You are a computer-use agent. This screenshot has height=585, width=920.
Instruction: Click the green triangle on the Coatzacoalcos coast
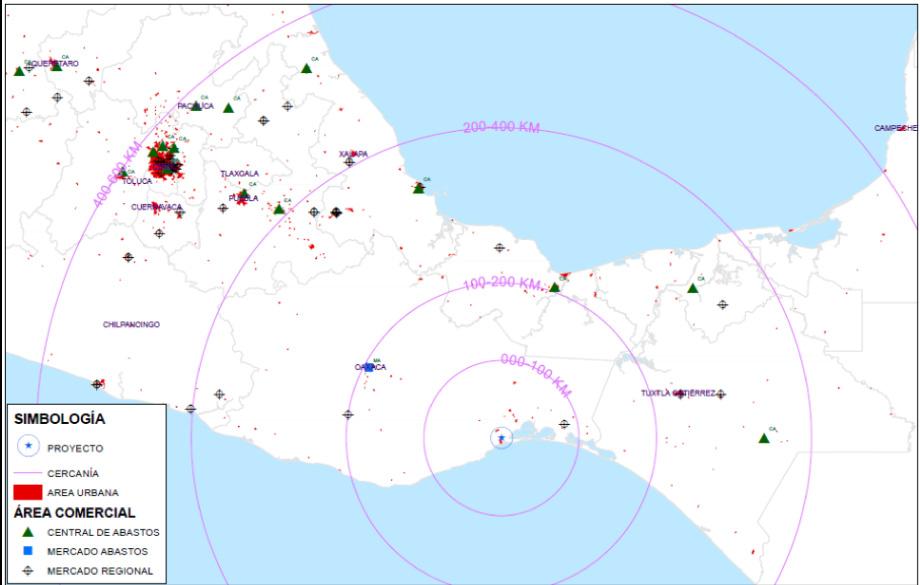[x=554, y=288]
